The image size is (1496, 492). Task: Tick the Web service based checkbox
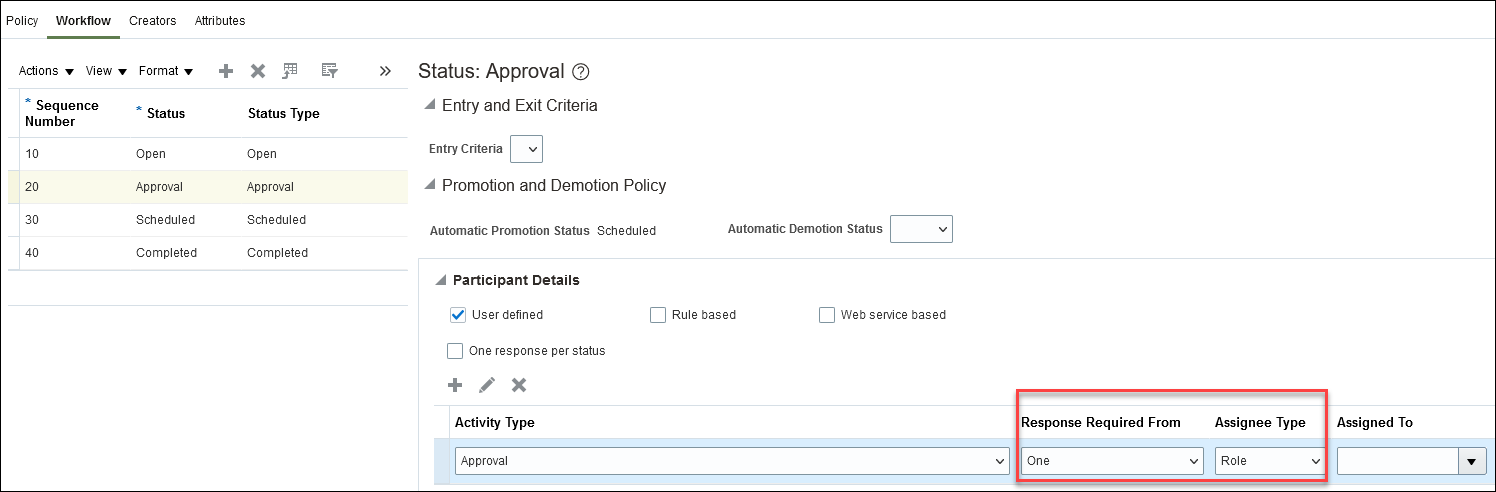coord(827,315)
